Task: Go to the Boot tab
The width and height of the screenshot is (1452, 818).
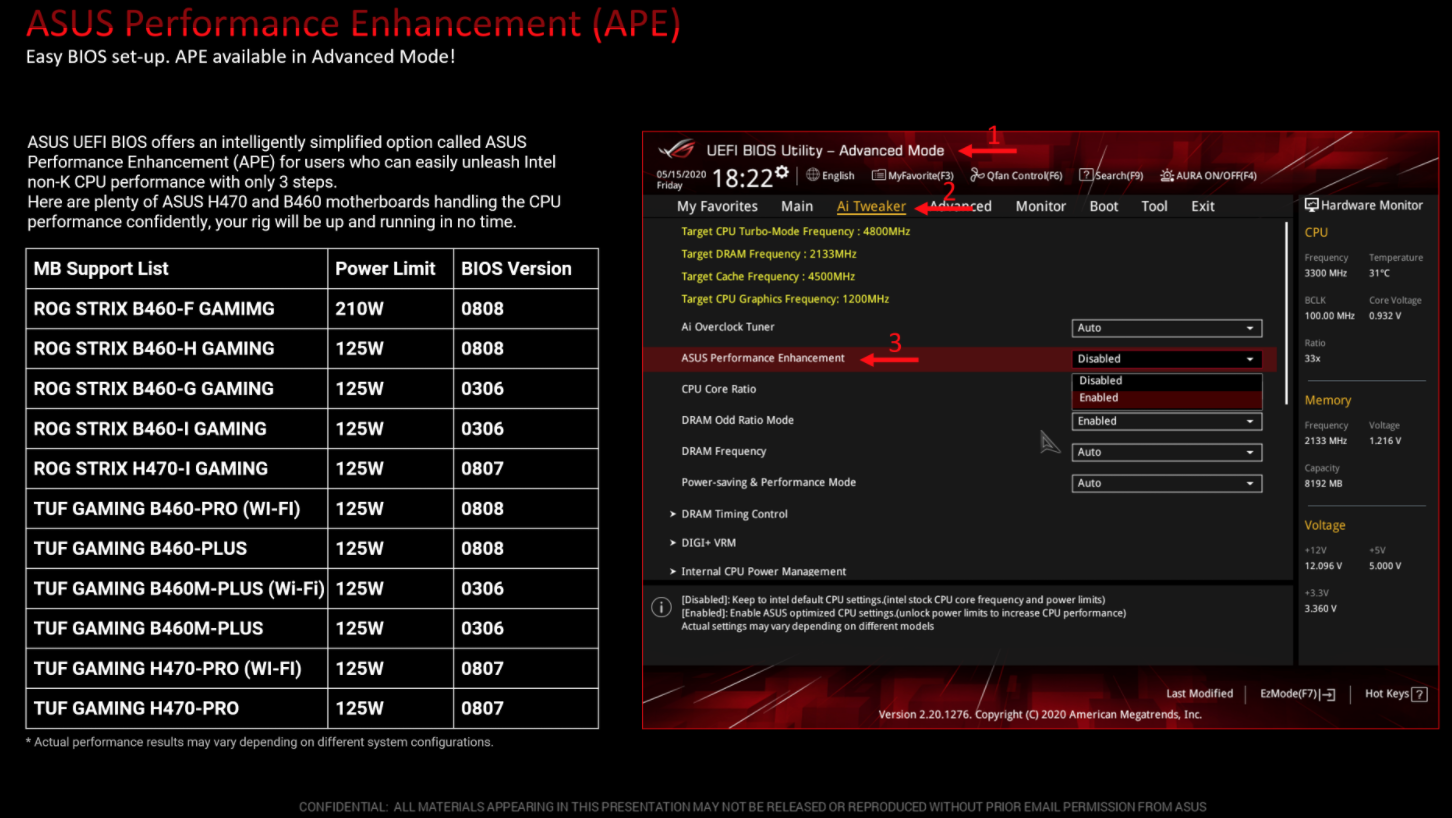Action: (x=1104, y=206)
